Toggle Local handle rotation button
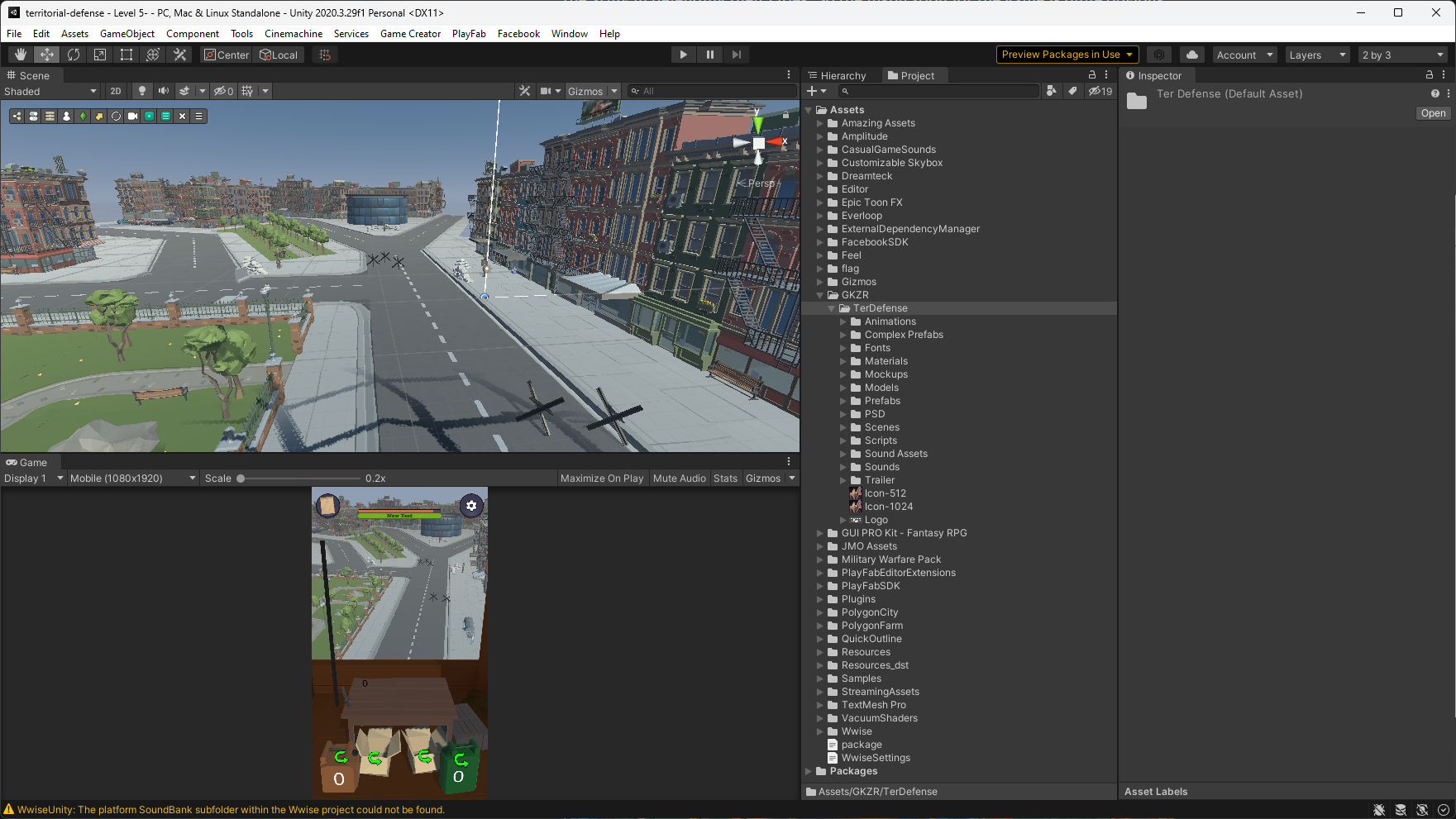The width and height of the screenshot is (1456, 819). point(279,55)
